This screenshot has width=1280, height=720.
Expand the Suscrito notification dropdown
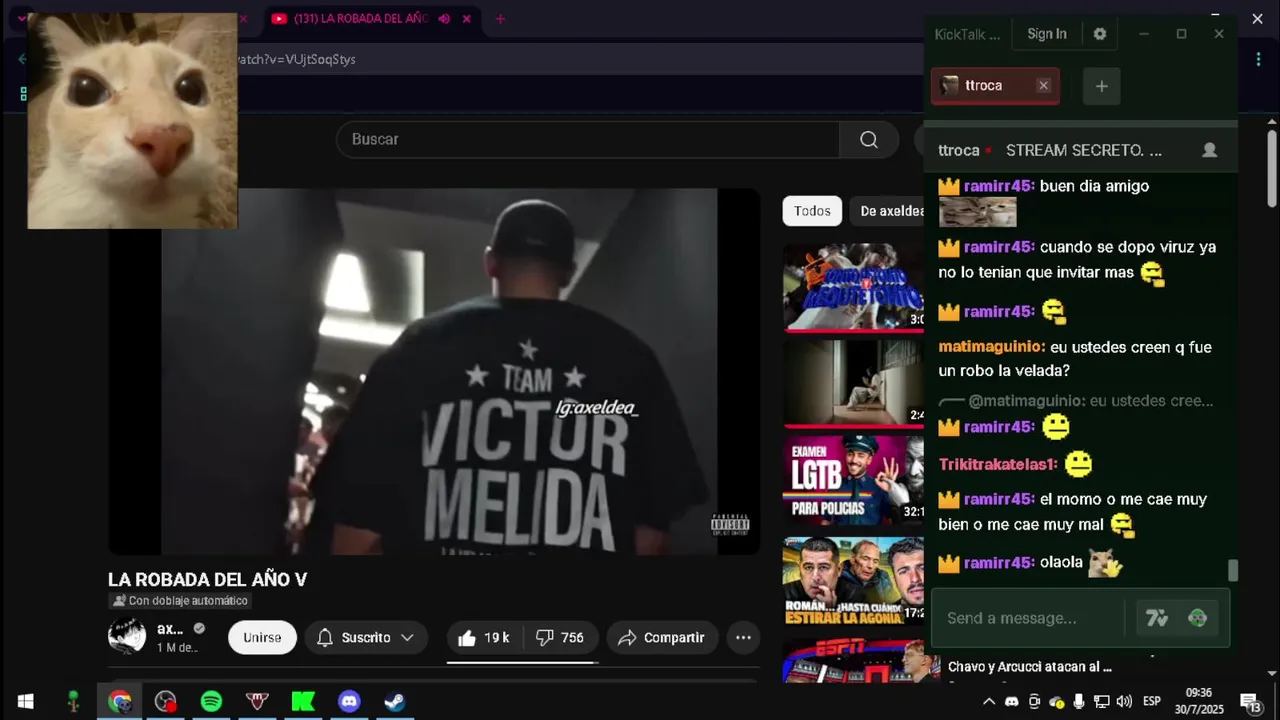407,638
